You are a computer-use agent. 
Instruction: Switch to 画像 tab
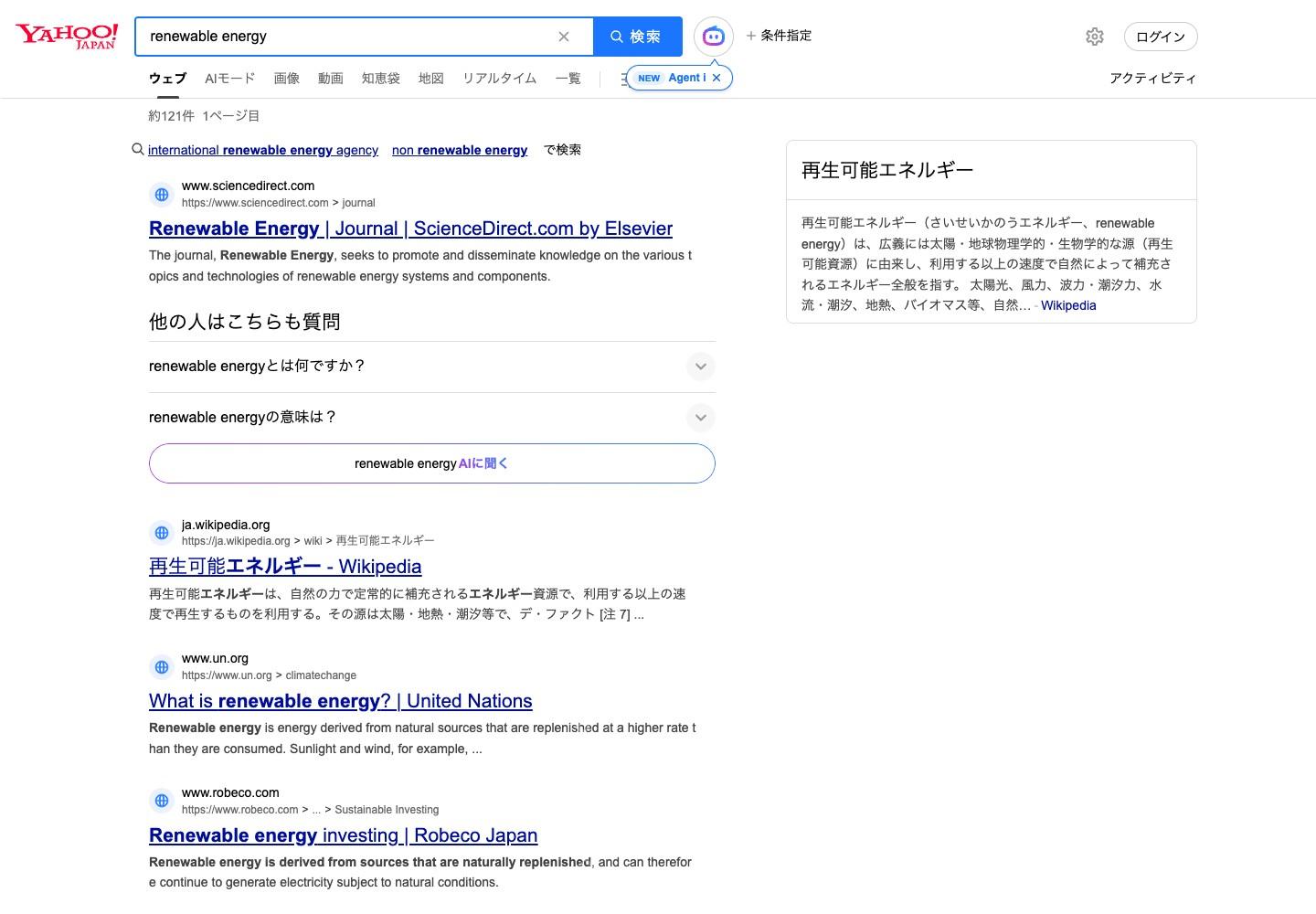coord(287,79)
